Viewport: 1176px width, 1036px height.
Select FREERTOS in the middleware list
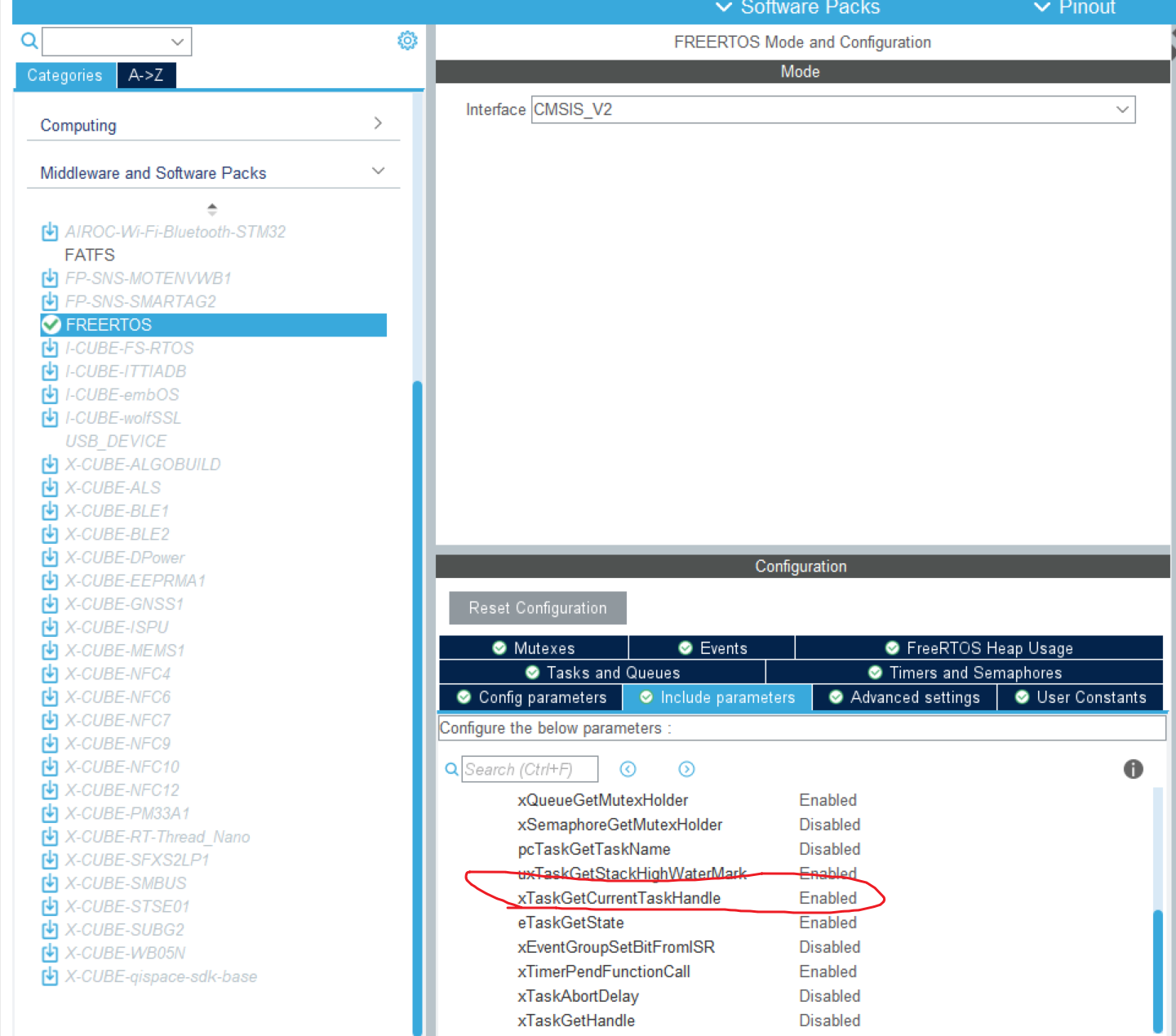click(x=214, y=325)
